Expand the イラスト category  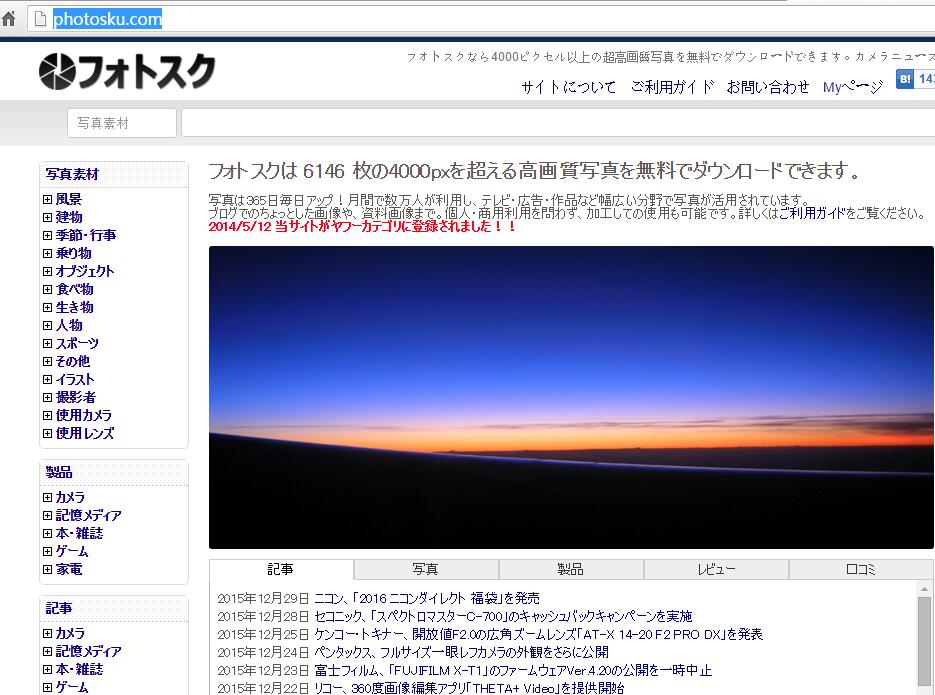coord(48,379)
